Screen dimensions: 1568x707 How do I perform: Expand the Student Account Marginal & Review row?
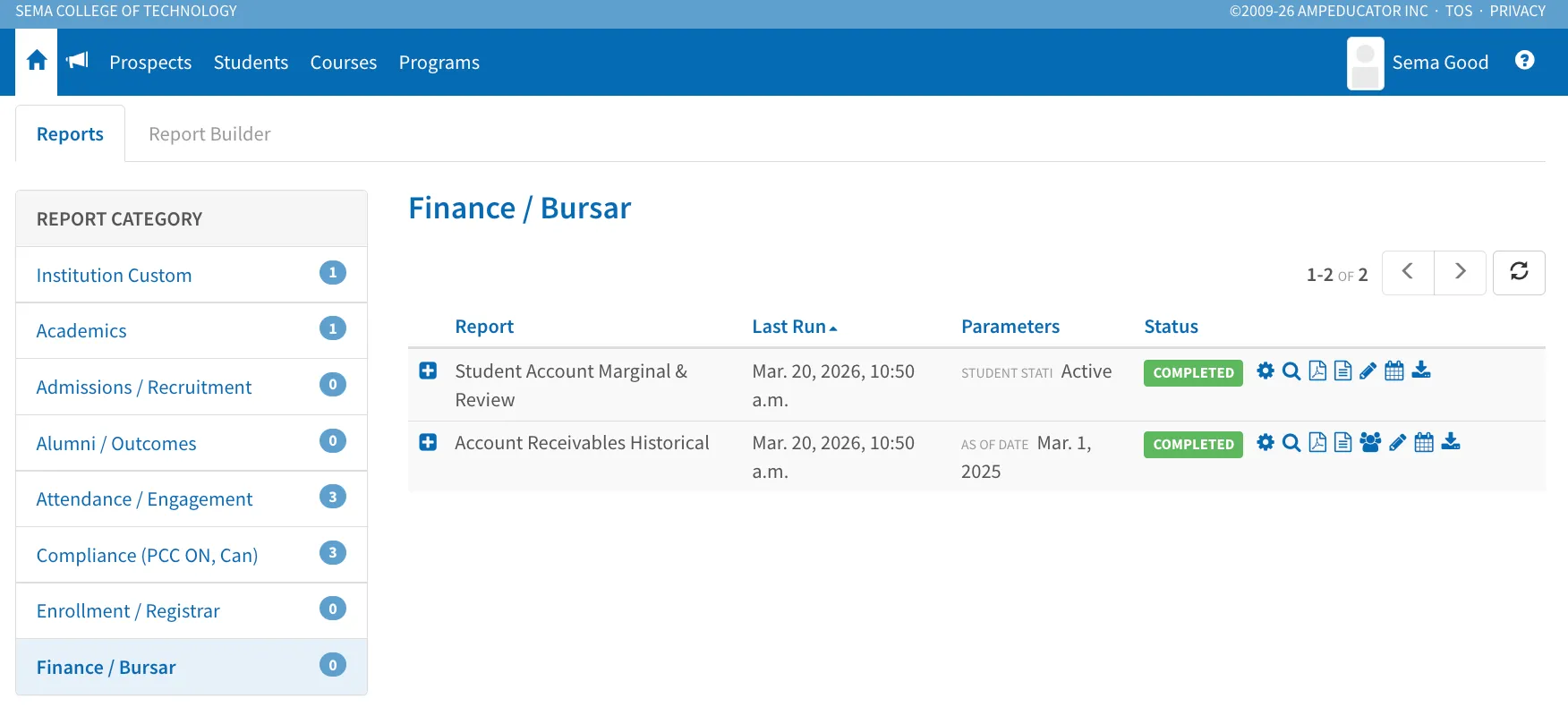coord(428,371)
